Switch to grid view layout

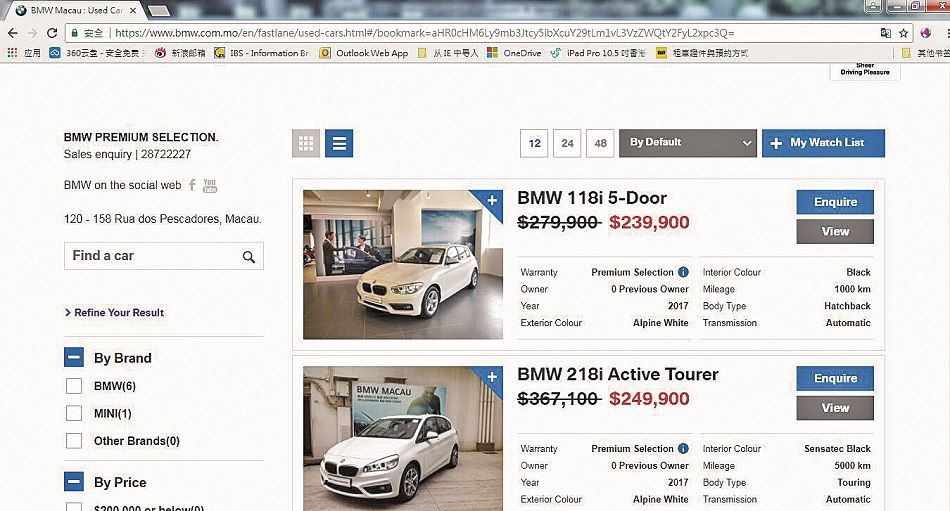306,143
